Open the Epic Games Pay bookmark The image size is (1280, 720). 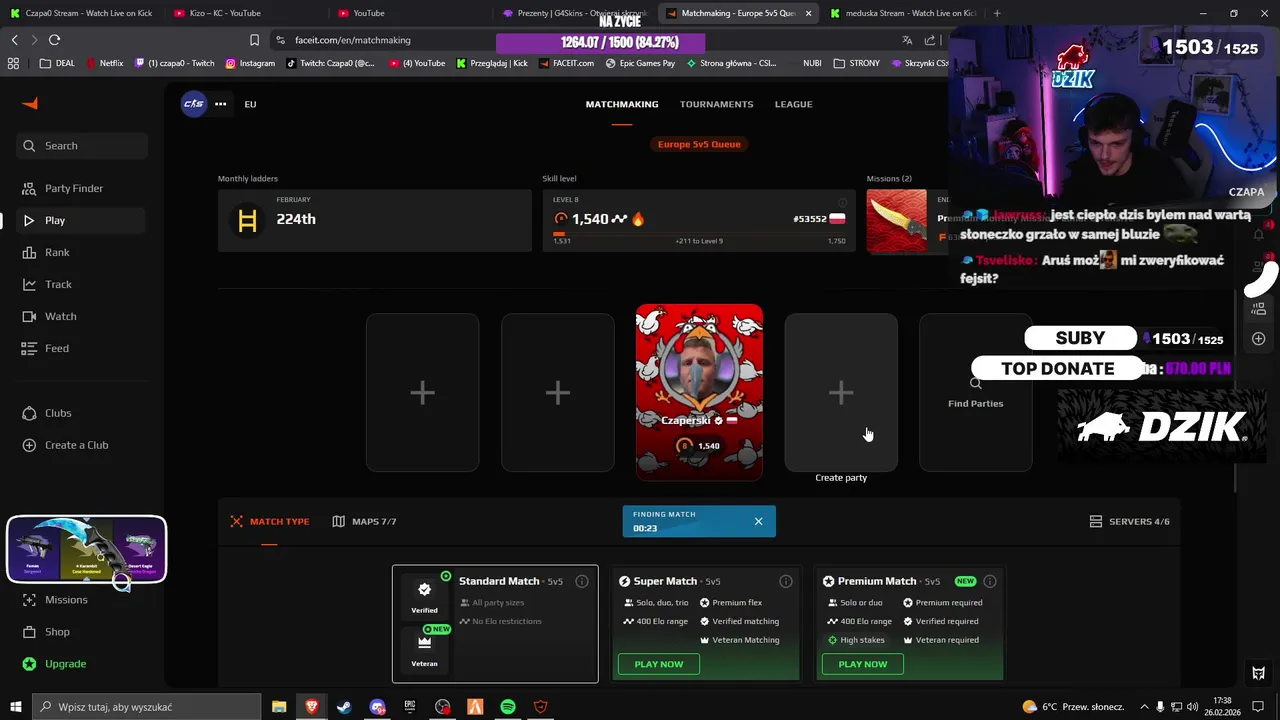click(640, 63)
